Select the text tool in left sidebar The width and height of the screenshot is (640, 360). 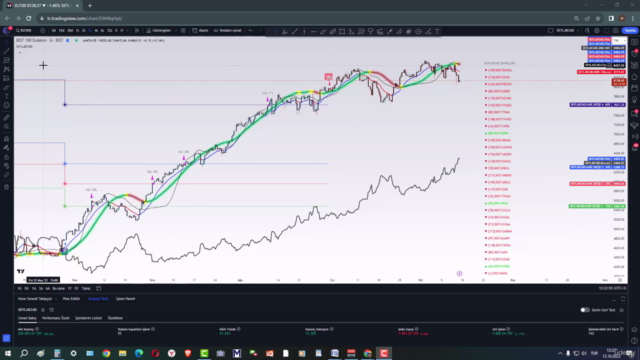tap(6, 96)
